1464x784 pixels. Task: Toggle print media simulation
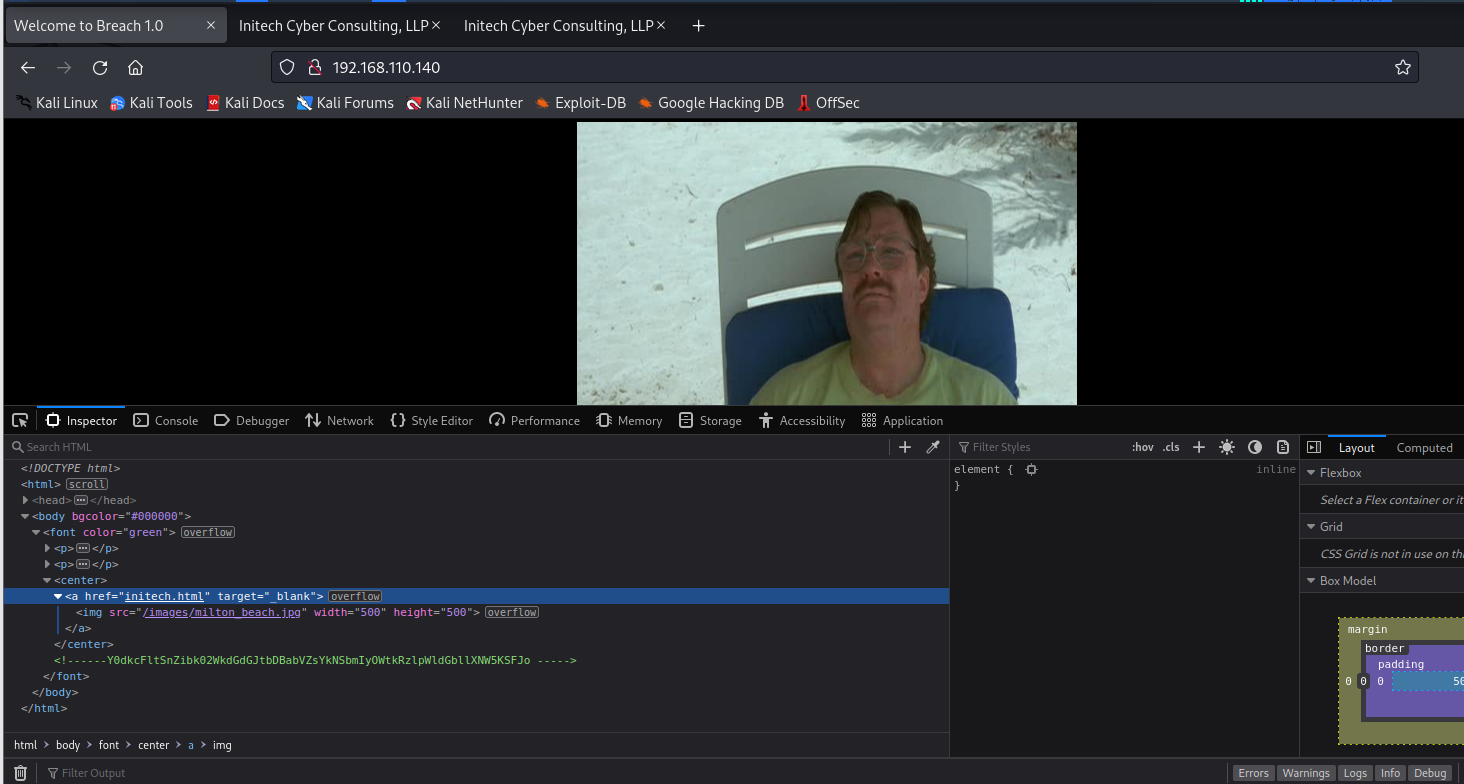[x=1283, y=447]
